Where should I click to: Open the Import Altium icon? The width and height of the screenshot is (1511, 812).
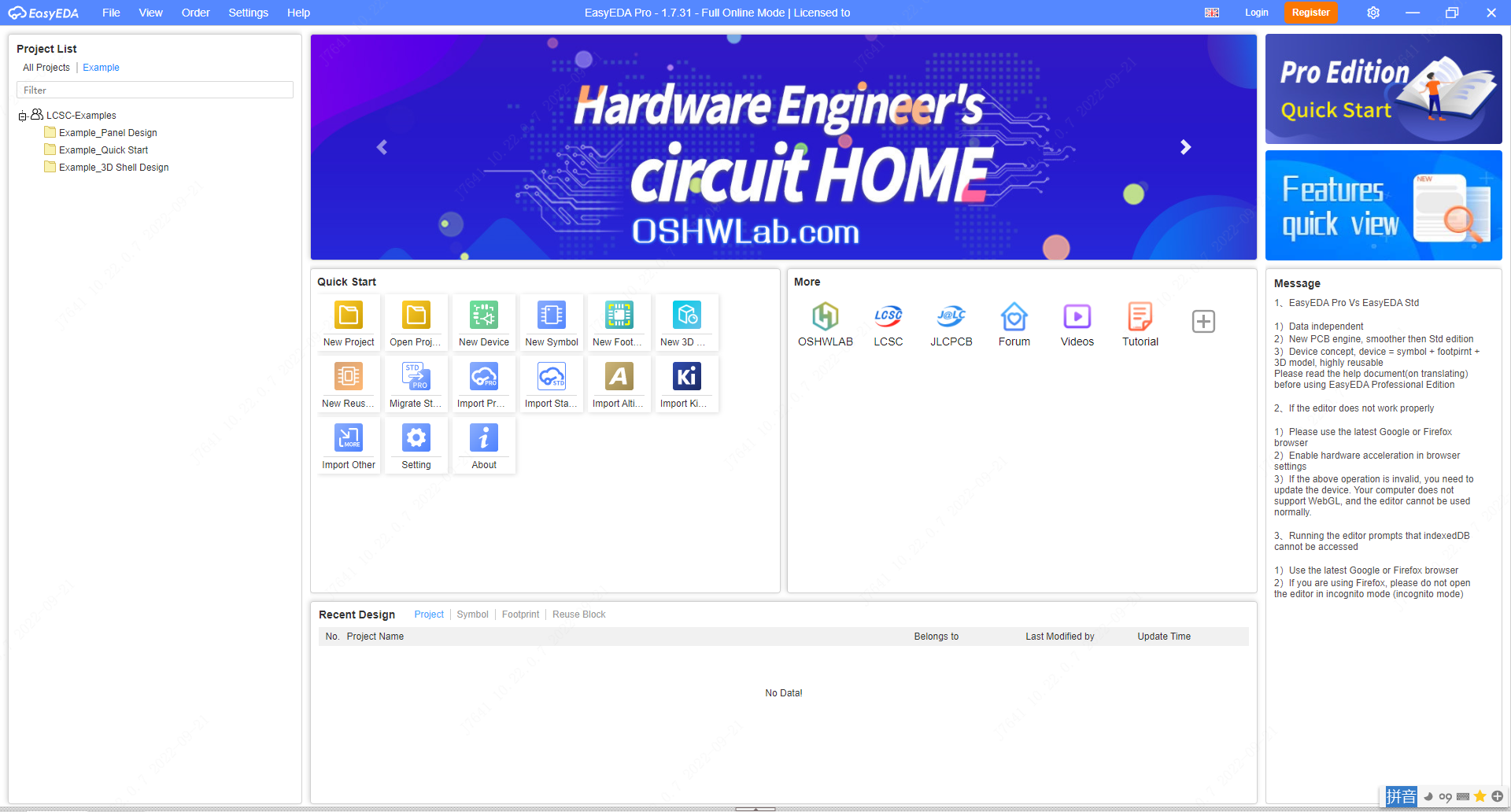pyautogui.click(x=619, y=377)
